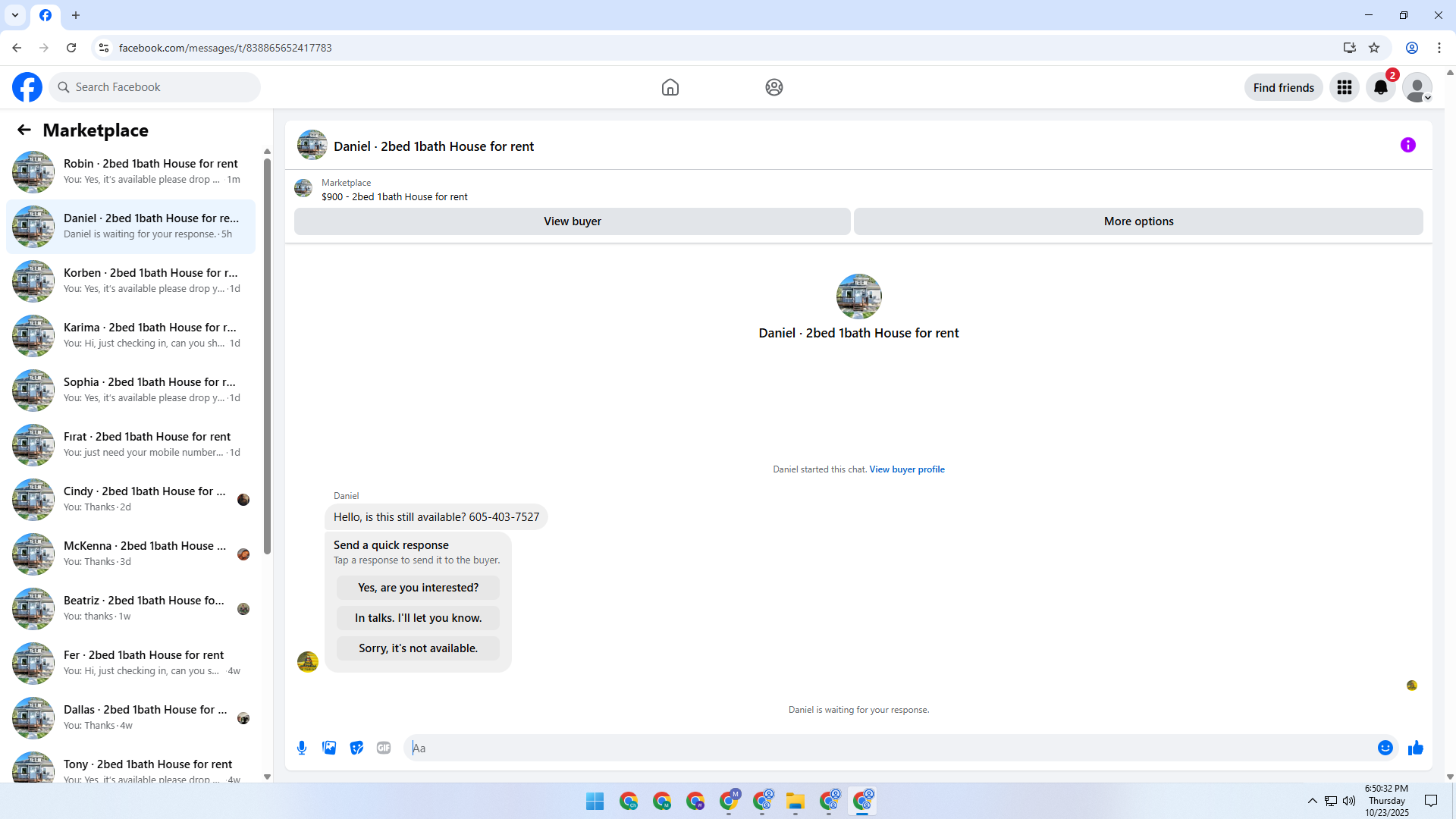This screenshot has width=1456, height=819.
Task: Open the View buyer profile link
Action: [906, 469]
